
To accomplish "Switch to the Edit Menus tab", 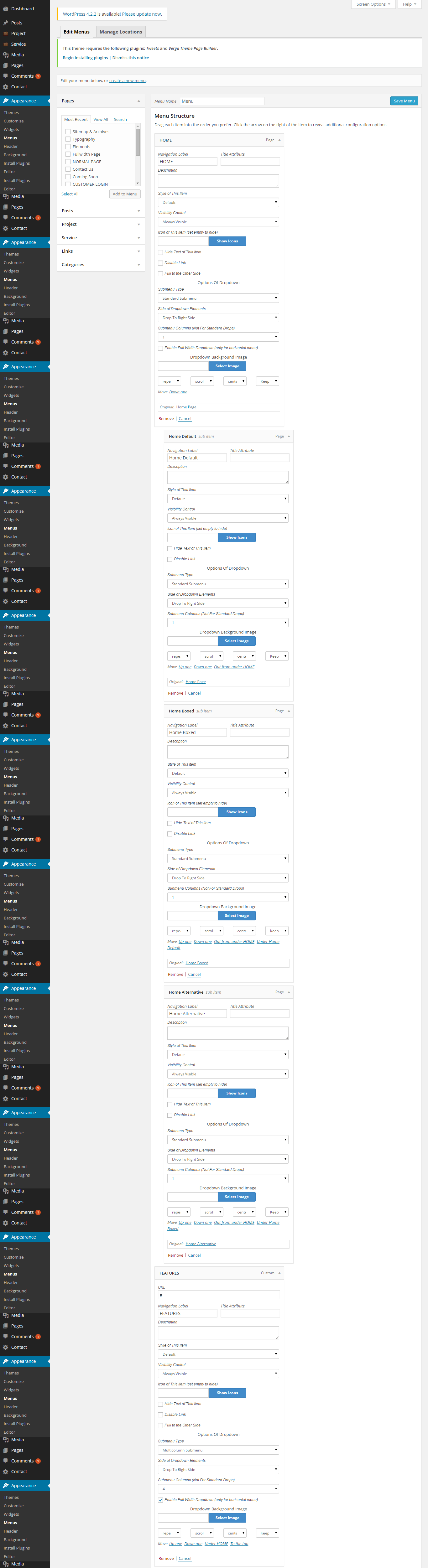I will pos(77,32).
